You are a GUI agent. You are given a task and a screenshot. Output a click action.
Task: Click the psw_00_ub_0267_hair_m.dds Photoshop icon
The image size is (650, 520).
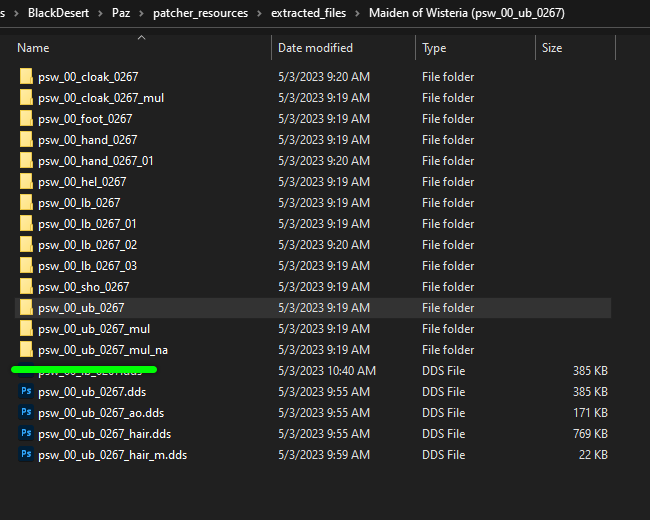click(26, 455)
